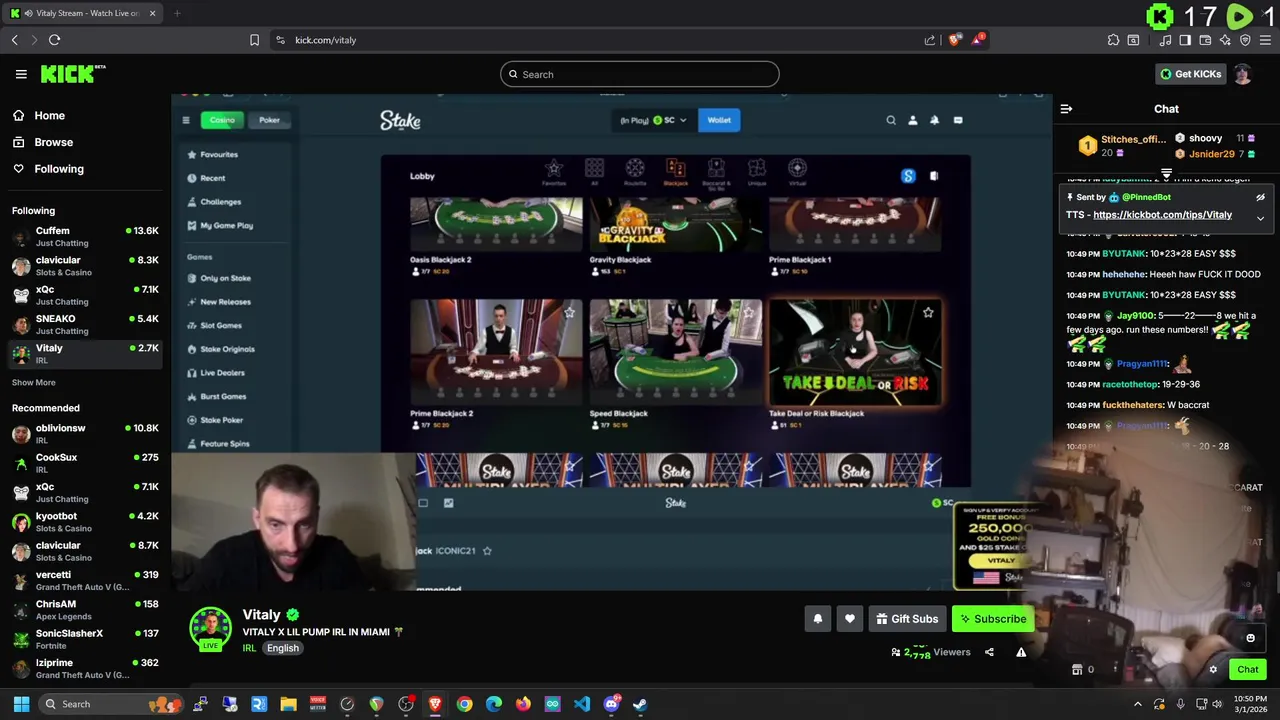Image resolution: width=1280 pixels, height=720 pixels.
Task: Open SonicSlasherX recommended channel
Action: click(x=85, y=638)
